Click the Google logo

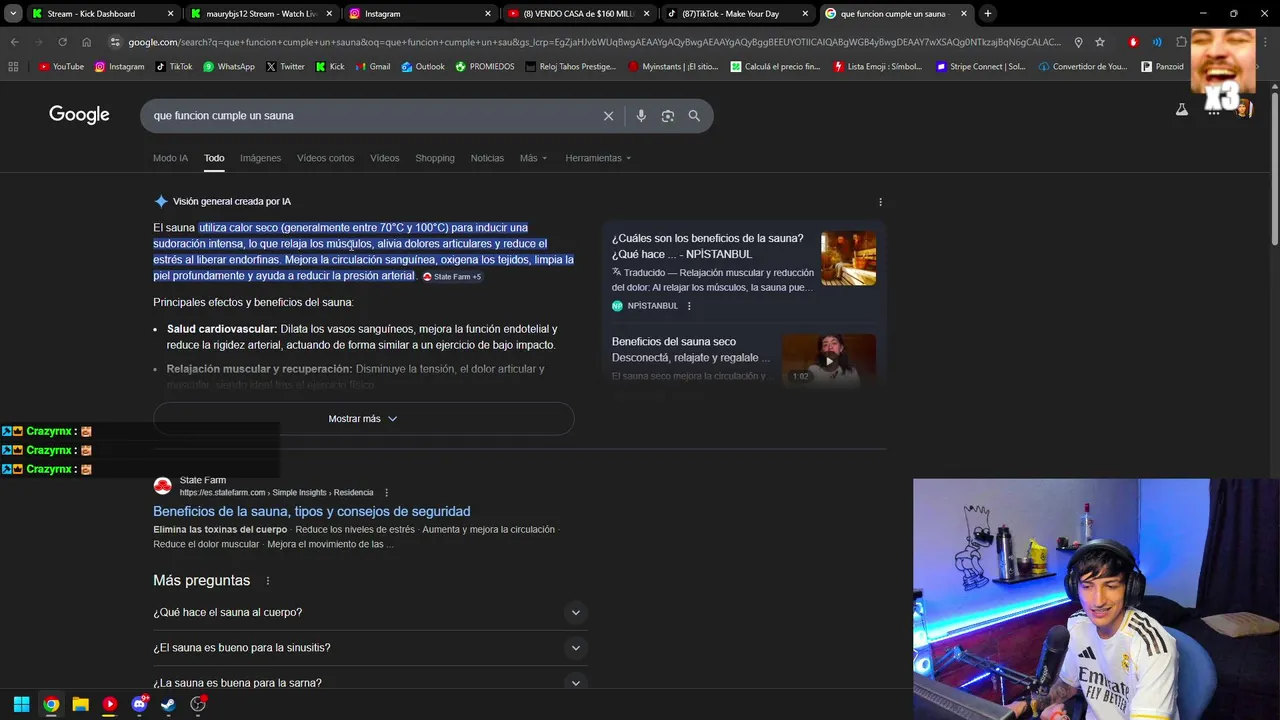79,115
